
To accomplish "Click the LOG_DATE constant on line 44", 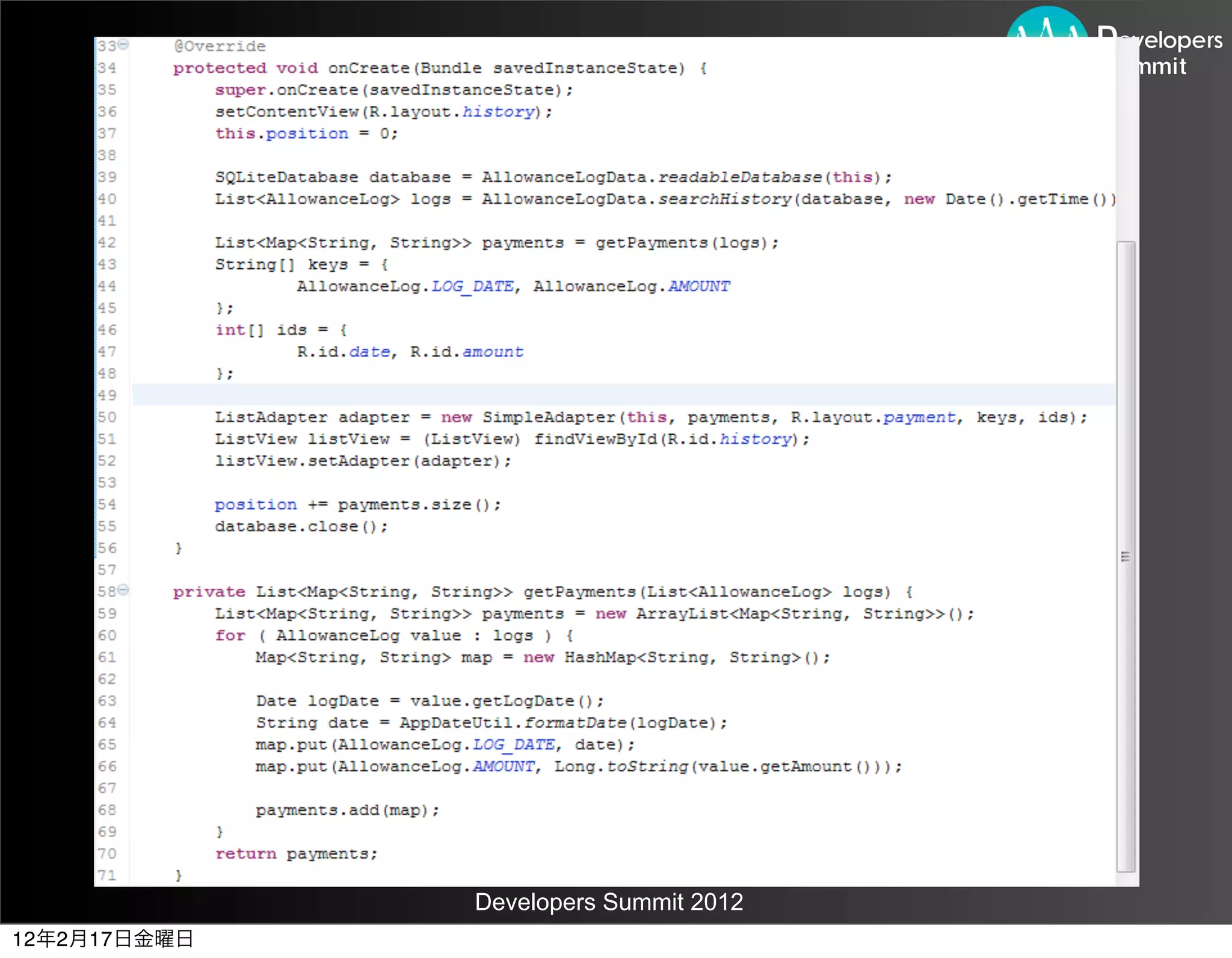I will pos(473,287).
